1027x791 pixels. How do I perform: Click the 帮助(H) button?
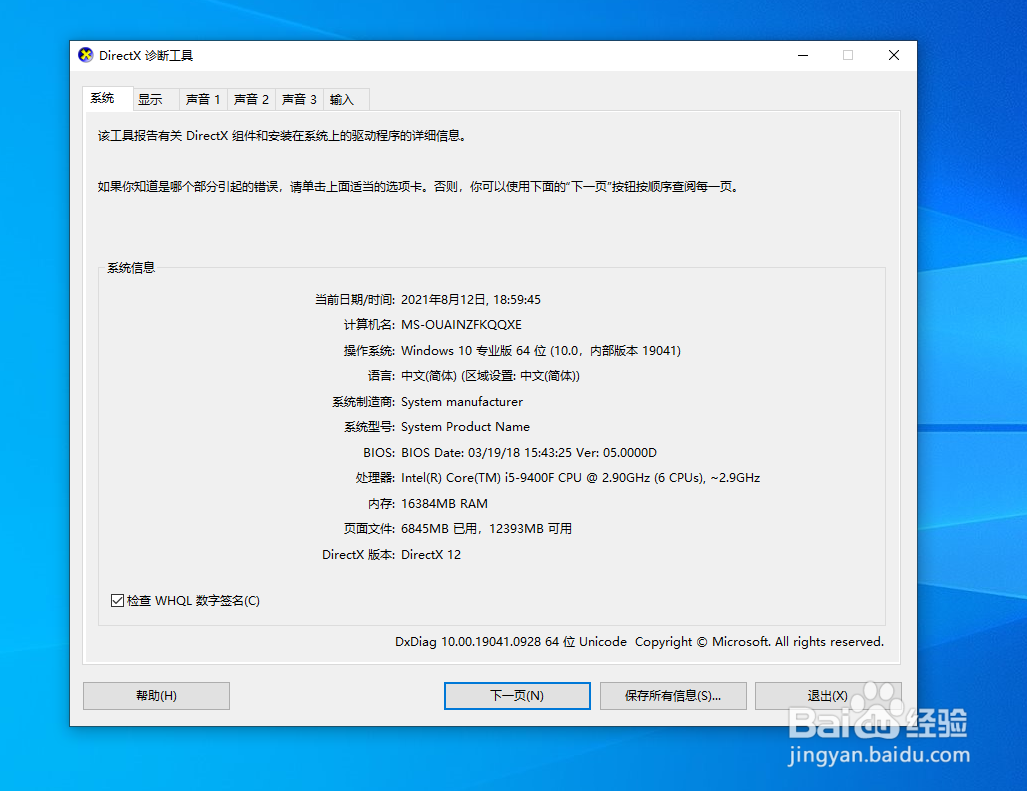pos(157,695)
